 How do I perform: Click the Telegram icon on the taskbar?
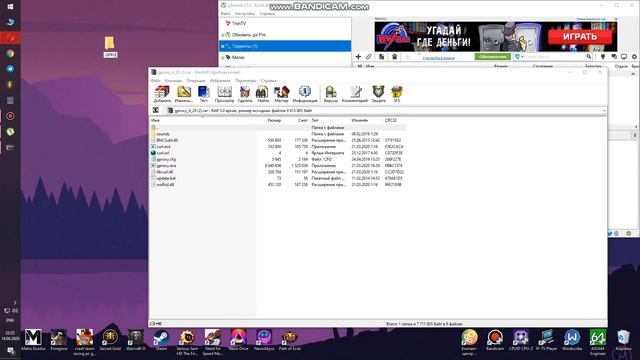[11, 69]
